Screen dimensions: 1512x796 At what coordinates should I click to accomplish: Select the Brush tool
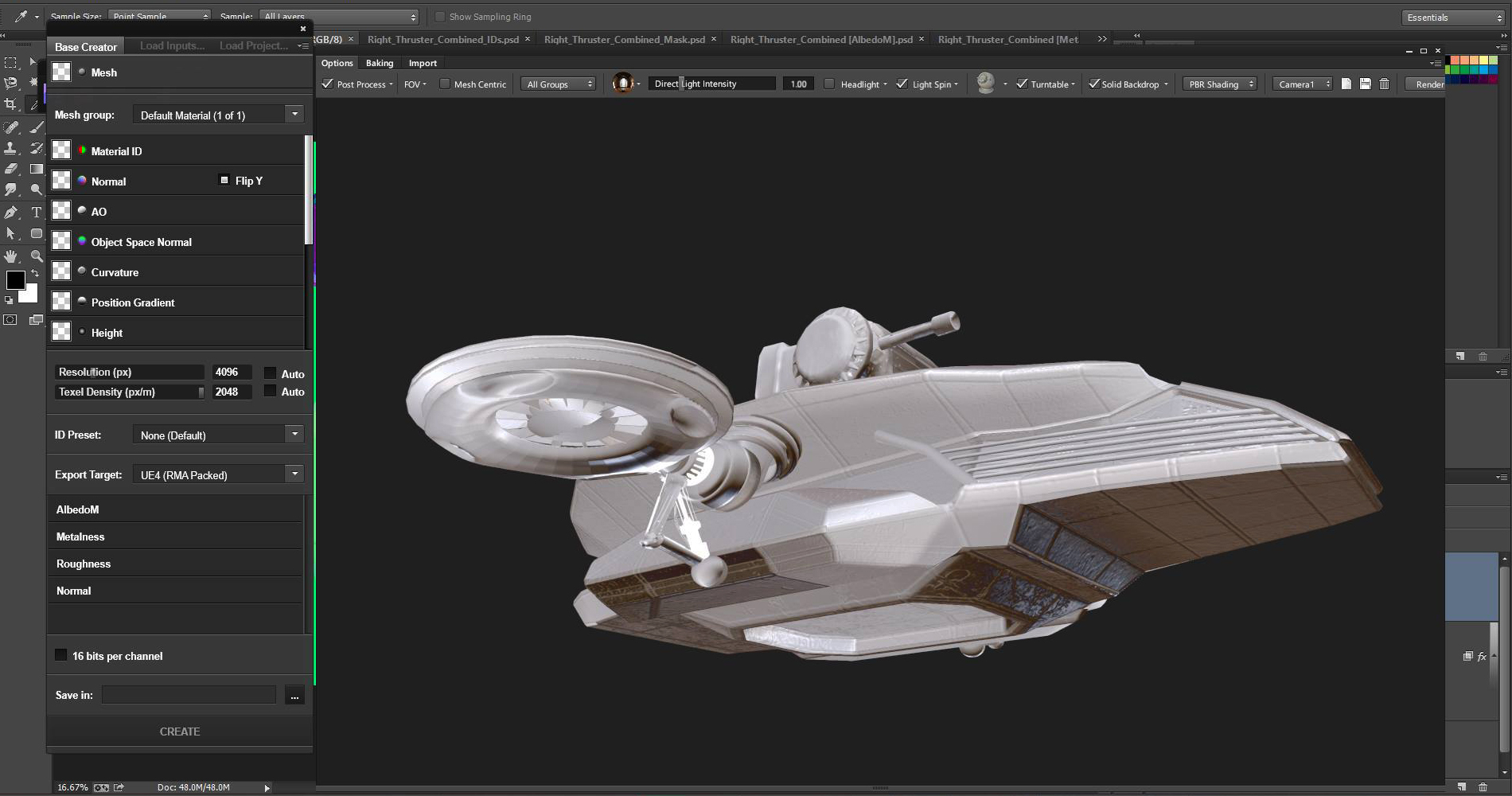coord(37,127)
